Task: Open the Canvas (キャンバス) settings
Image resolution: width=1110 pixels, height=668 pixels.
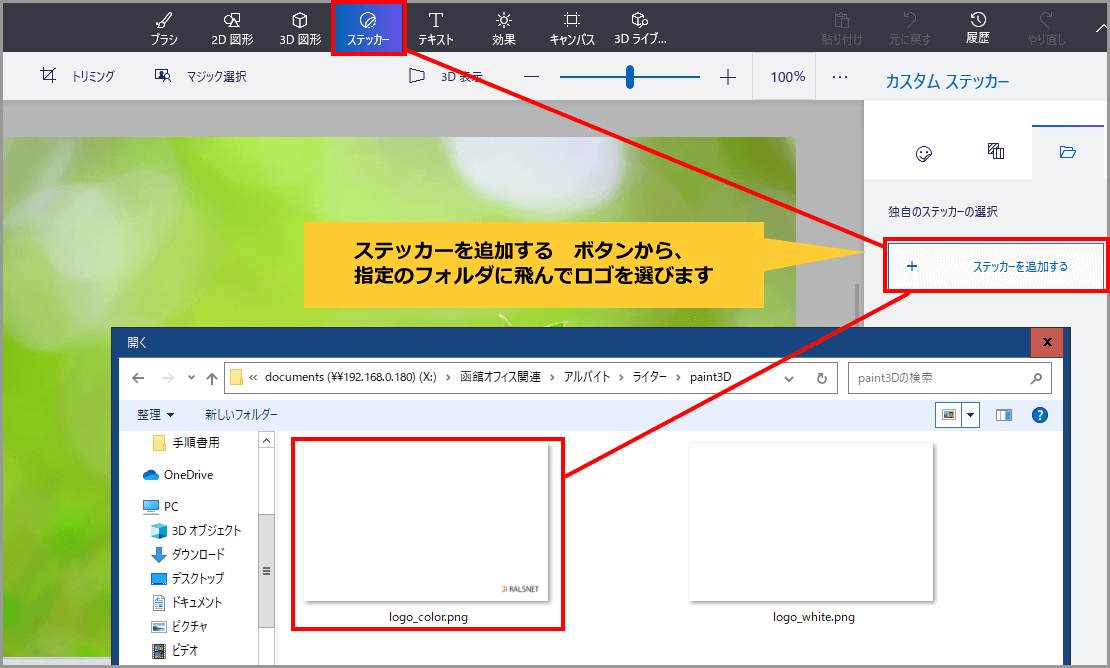Action: click(571, 28)
